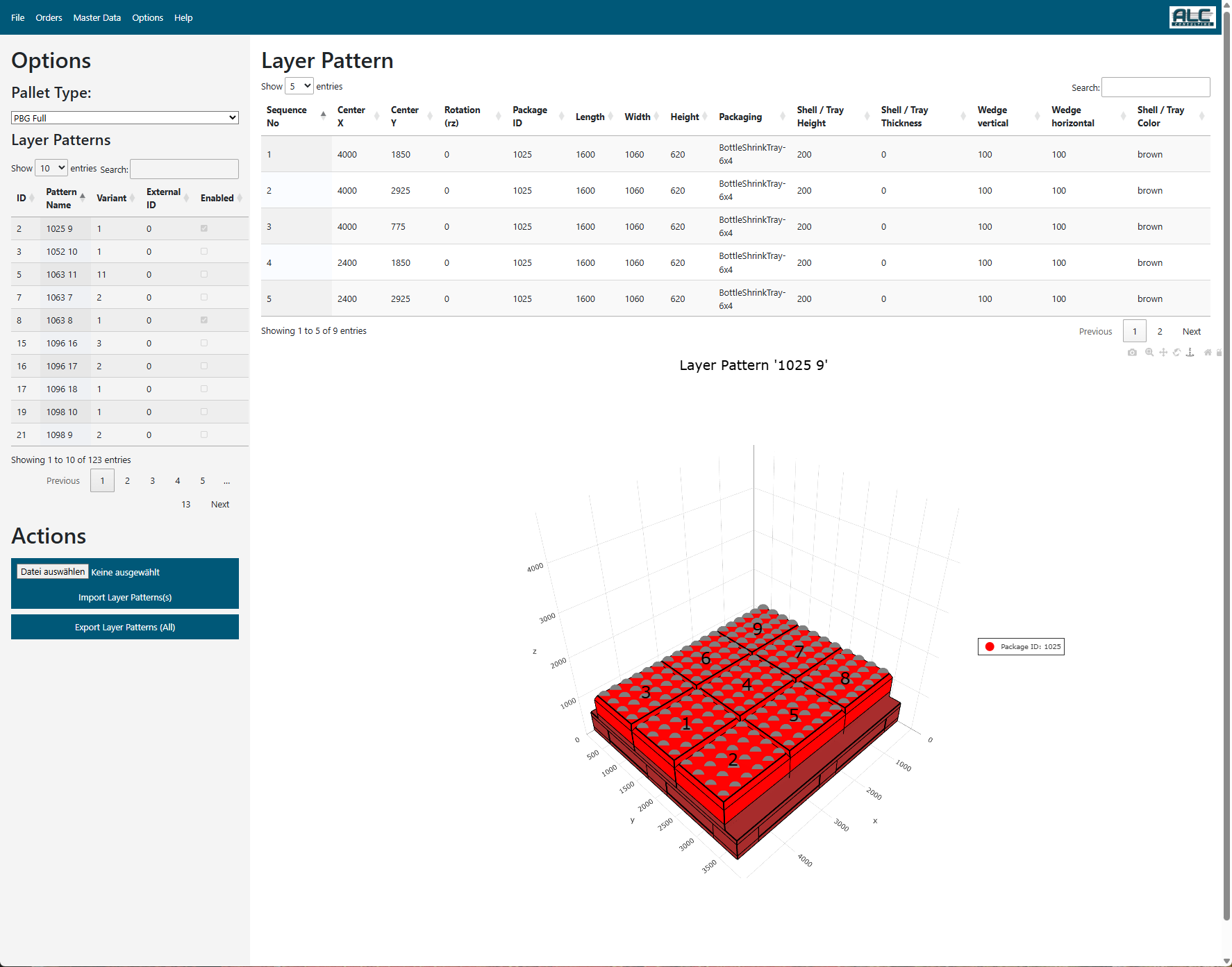Viewport: 1232px width, 967px height.
Task: Click the page vertical scrollbar
Action: (x=1226, y=465)
